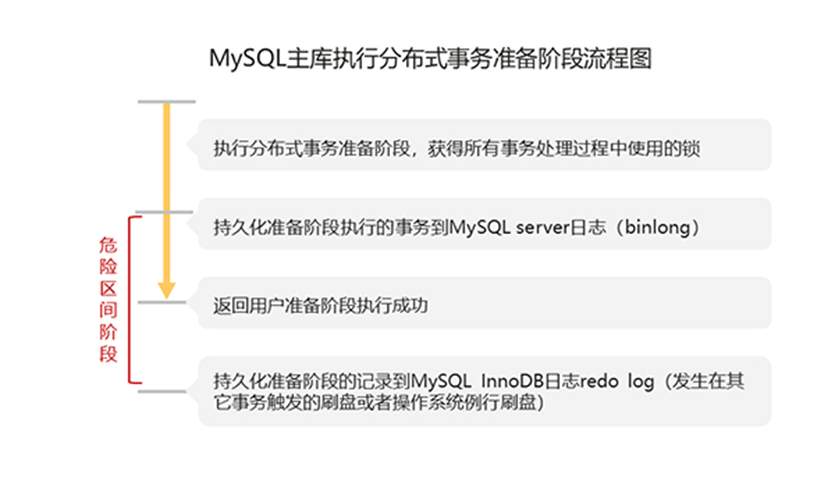
Task: Click the step box mentioning binlong
Action: 485,224
